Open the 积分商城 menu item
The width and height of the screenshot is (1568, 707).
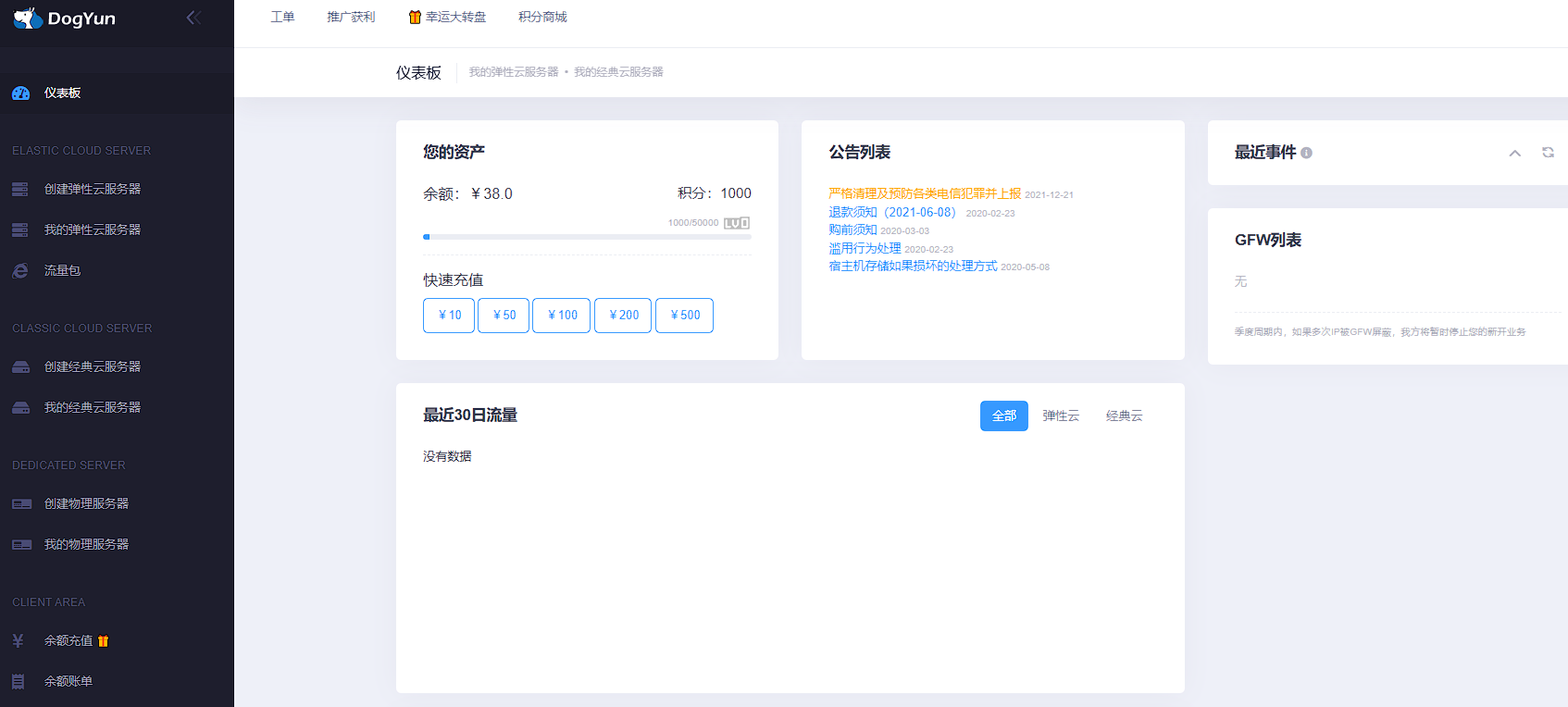[x=542, y=18]
